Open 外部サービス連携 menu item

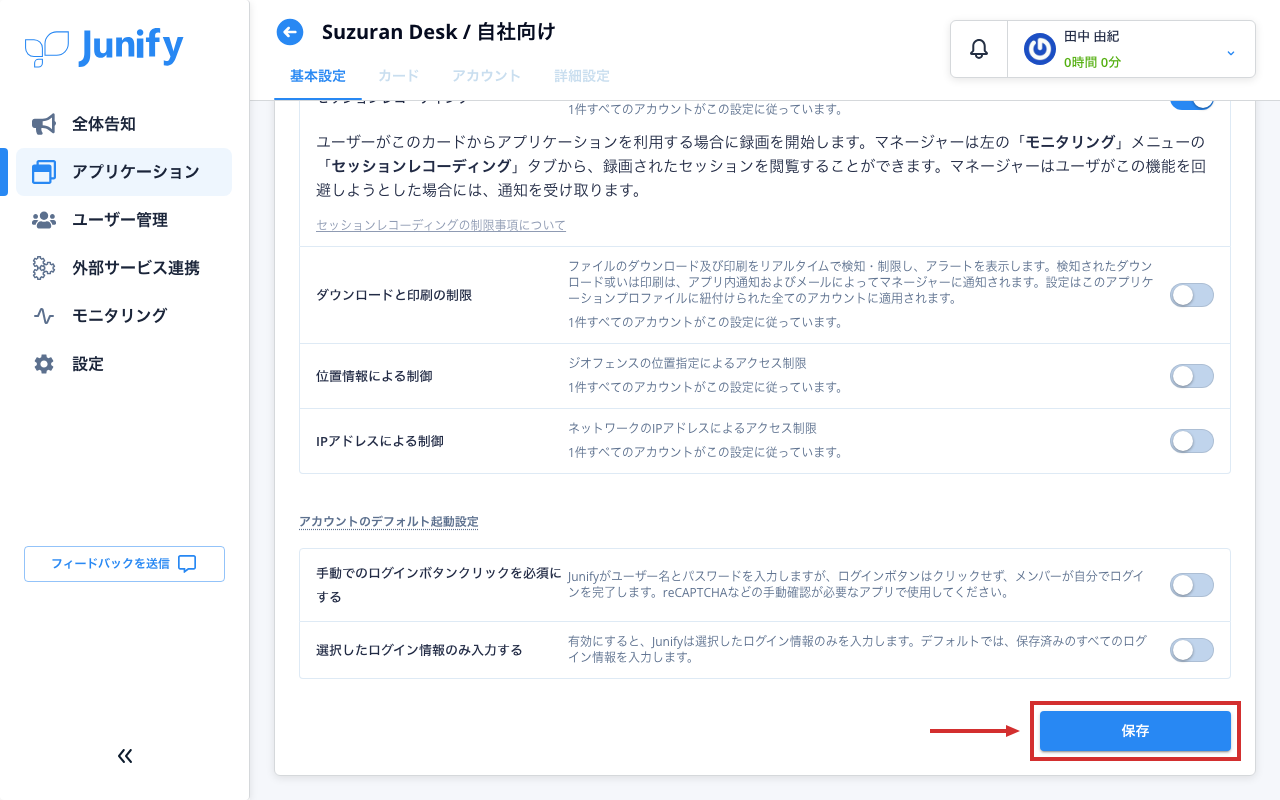click(124, 268)
